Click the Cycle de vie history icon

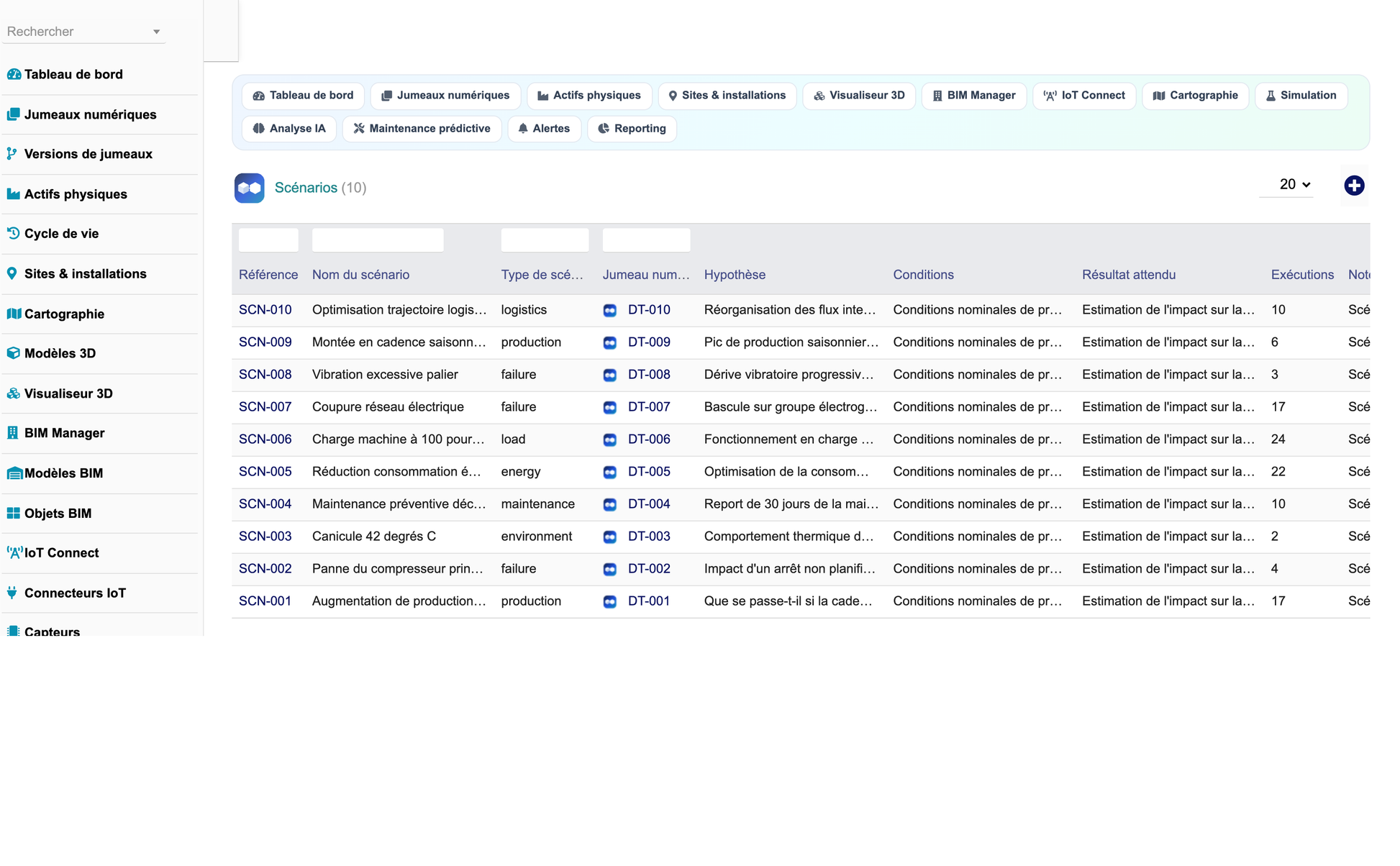pyautogui.click(x=13, y=233)
